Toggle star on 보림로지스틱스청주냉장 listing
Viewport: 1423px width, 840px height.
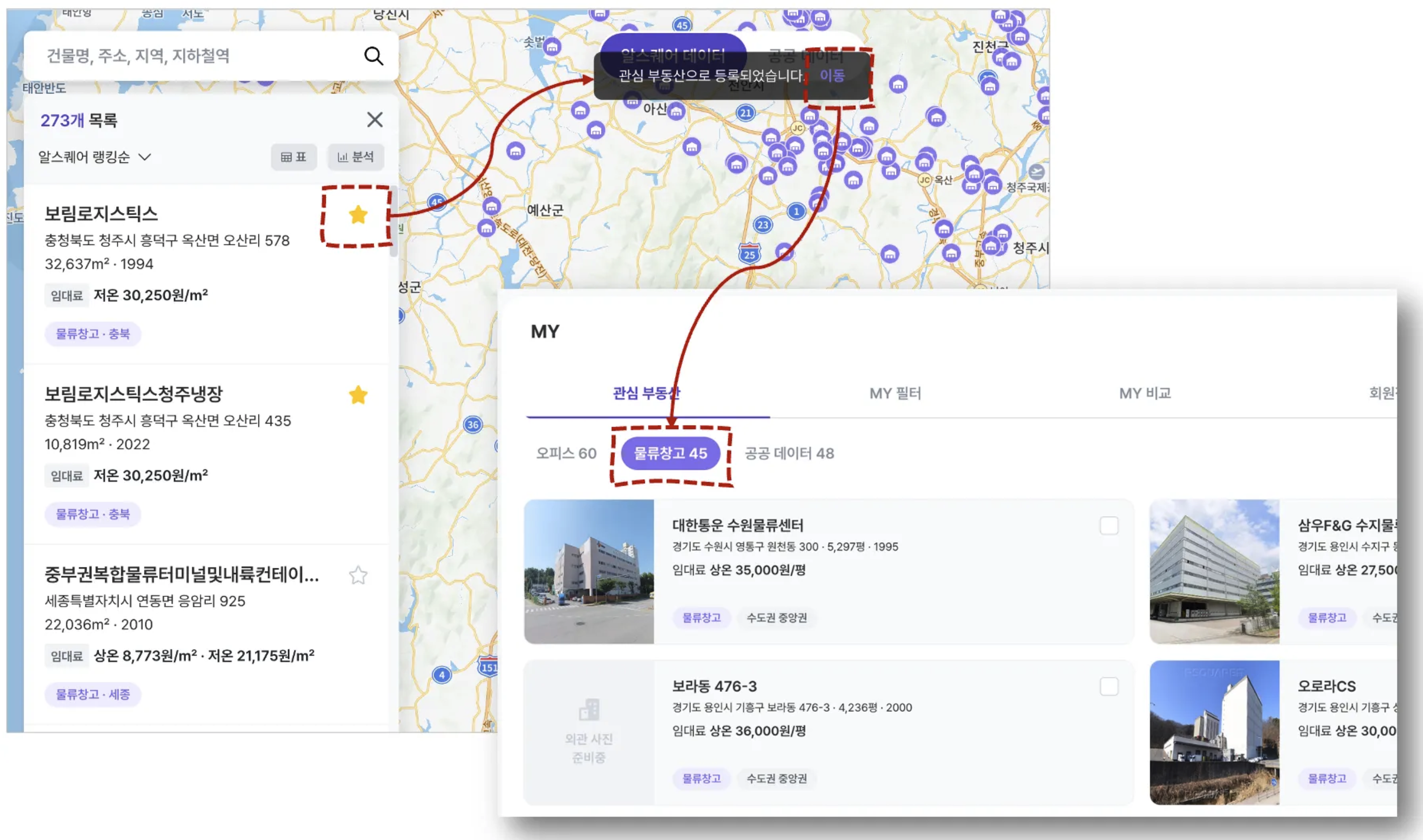(358, 394)
